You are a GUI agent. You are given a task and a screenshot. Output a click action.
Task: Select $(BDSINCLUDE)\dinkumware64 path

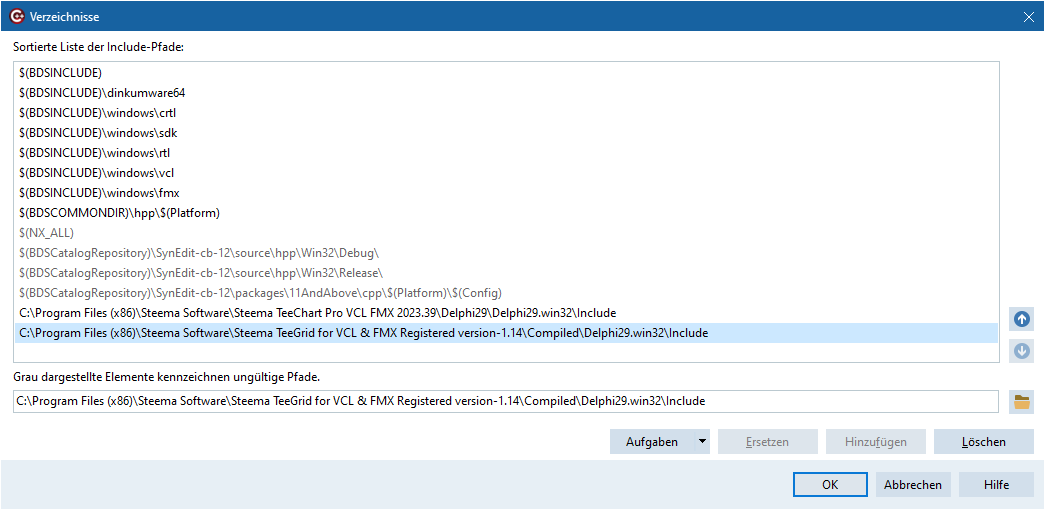[506, 92]
